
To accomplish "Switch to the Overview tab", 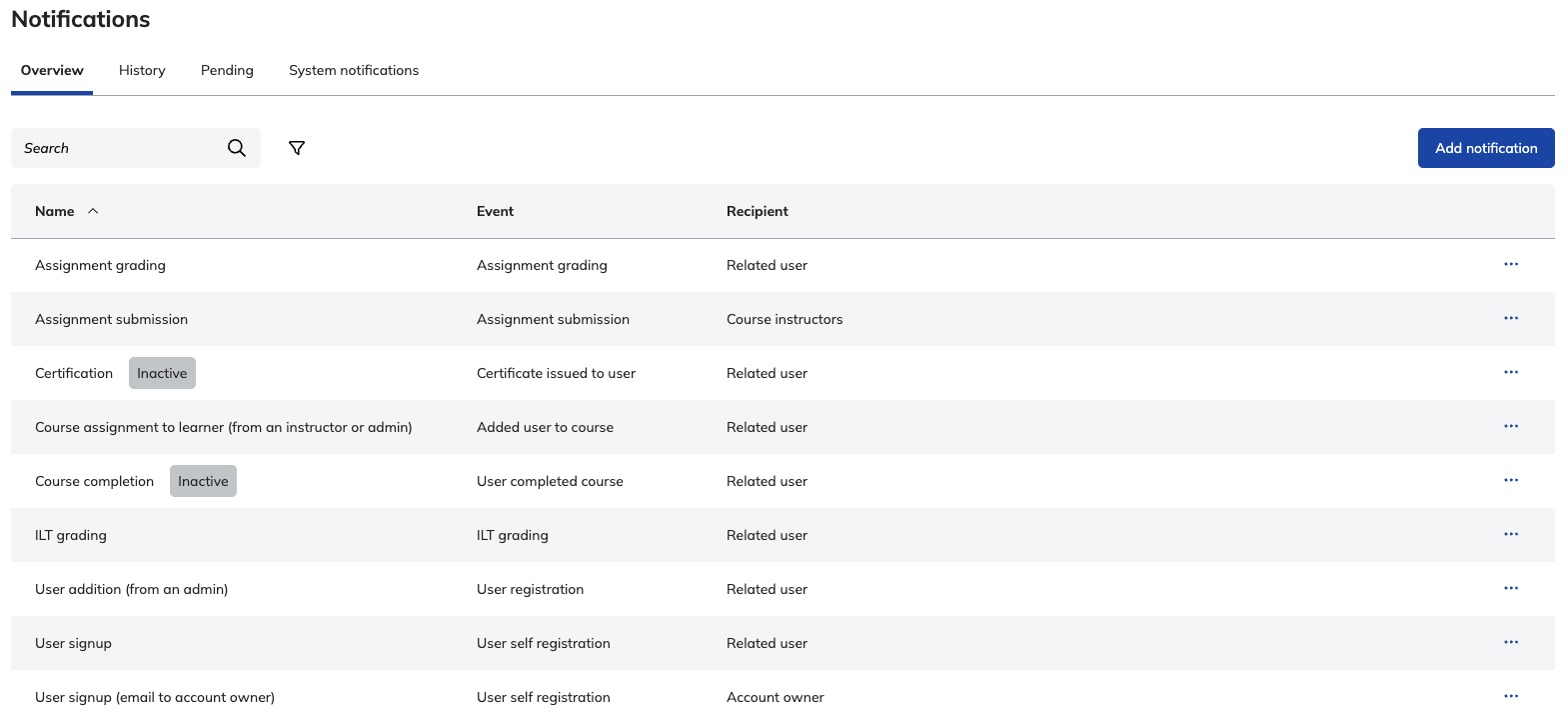I will click(52, 70).
